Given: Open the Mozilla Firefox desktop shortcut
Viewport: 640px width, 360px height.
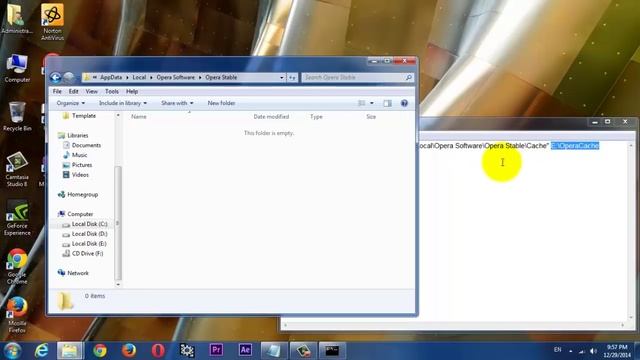Looking at the screenshot, I should coord(17,315).
